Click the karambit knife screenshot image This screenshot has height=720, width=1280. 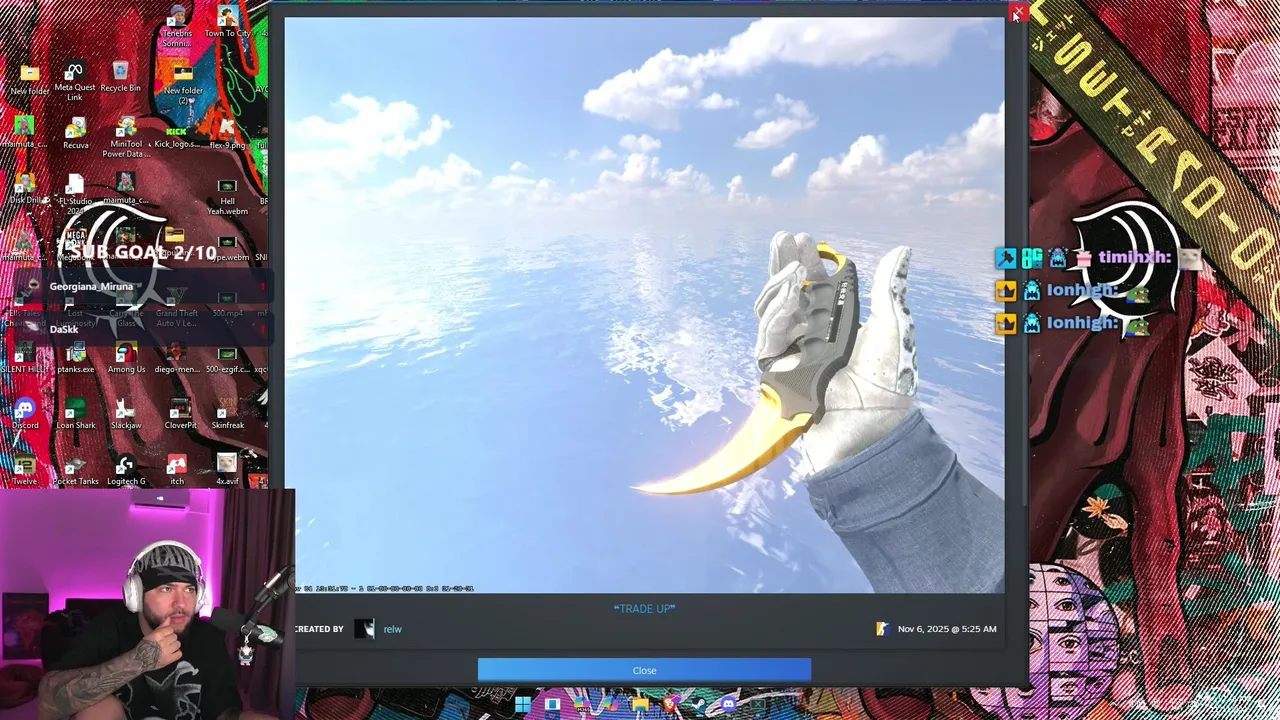pos(644,305)
